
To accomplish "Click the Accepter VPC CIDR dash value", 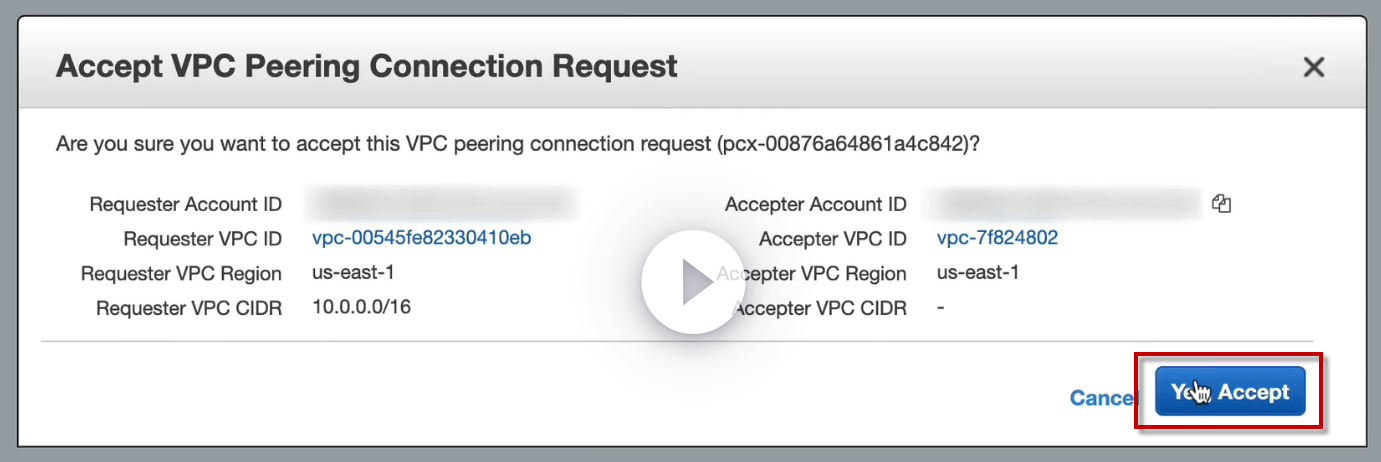I will click(x=941, y=307).
